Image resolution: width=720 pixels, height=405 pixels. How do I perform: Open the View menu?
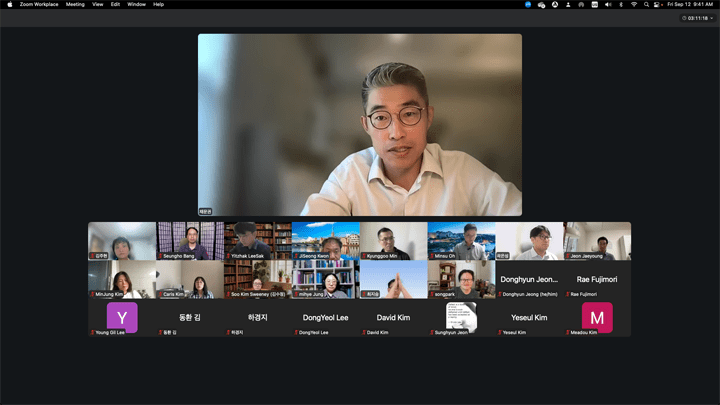click(x=98, y=4)
